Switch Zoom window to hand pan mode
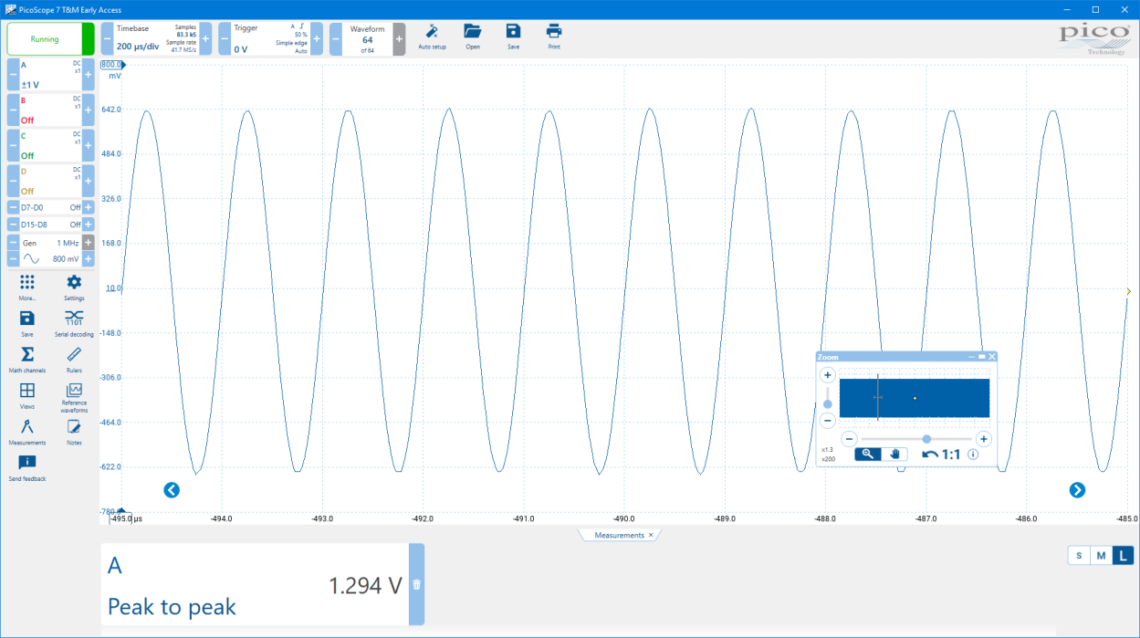 point(894,453)
